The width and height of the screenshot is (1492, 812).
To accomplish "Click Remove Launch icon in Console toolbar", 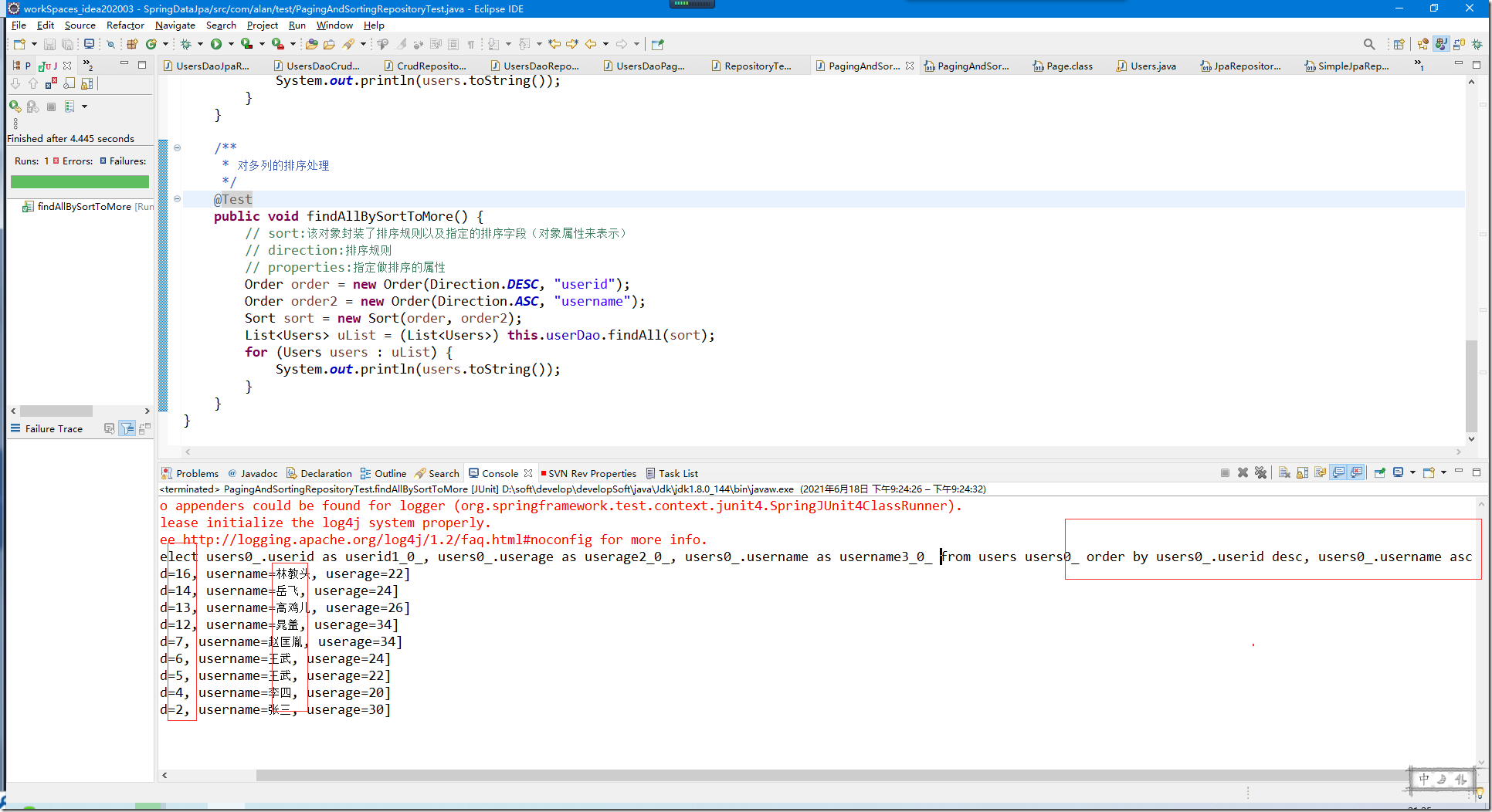I will (1243, 472).
